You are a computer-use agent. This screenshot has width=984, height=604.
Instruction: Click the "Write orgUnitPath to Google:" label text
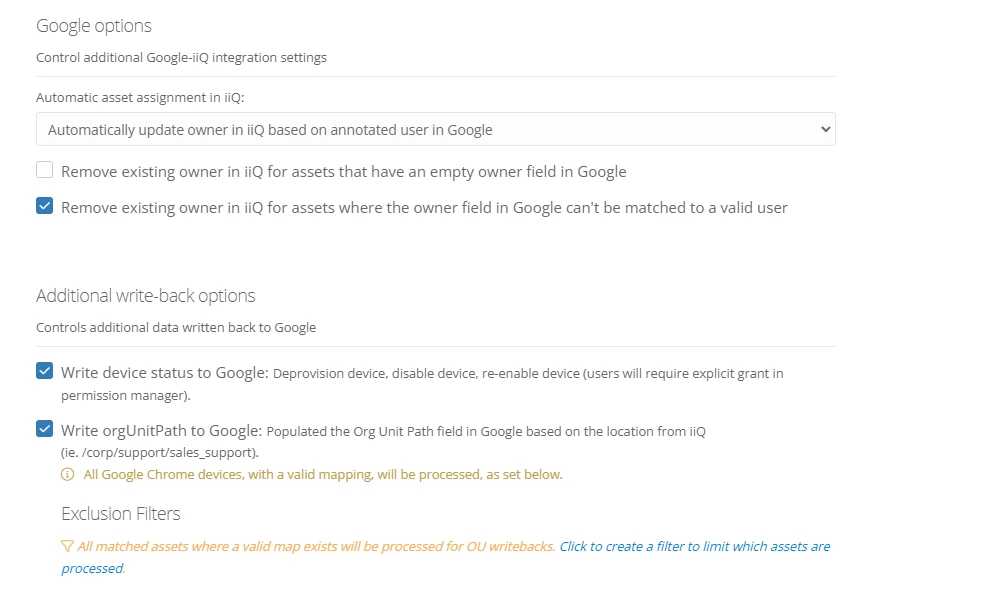(x=160, y=431)
